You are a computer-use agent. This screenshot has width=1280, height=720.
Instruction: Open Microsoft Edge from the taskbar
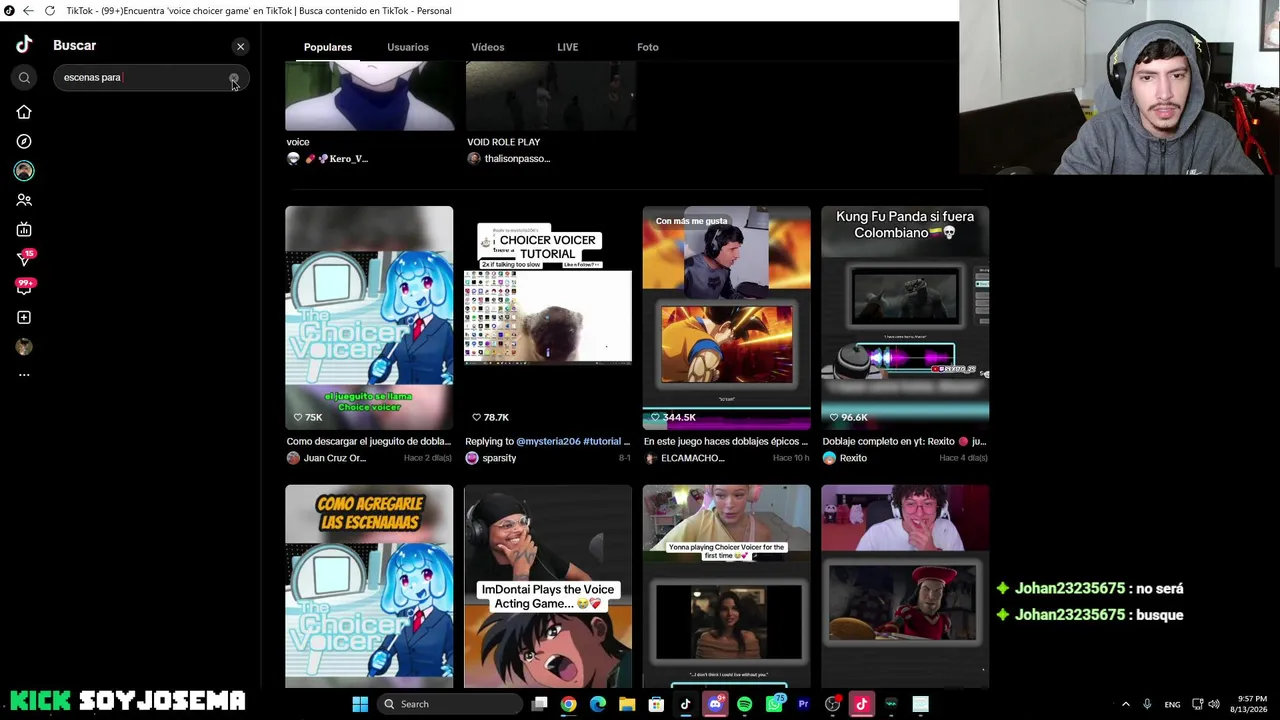click(598, 704)
